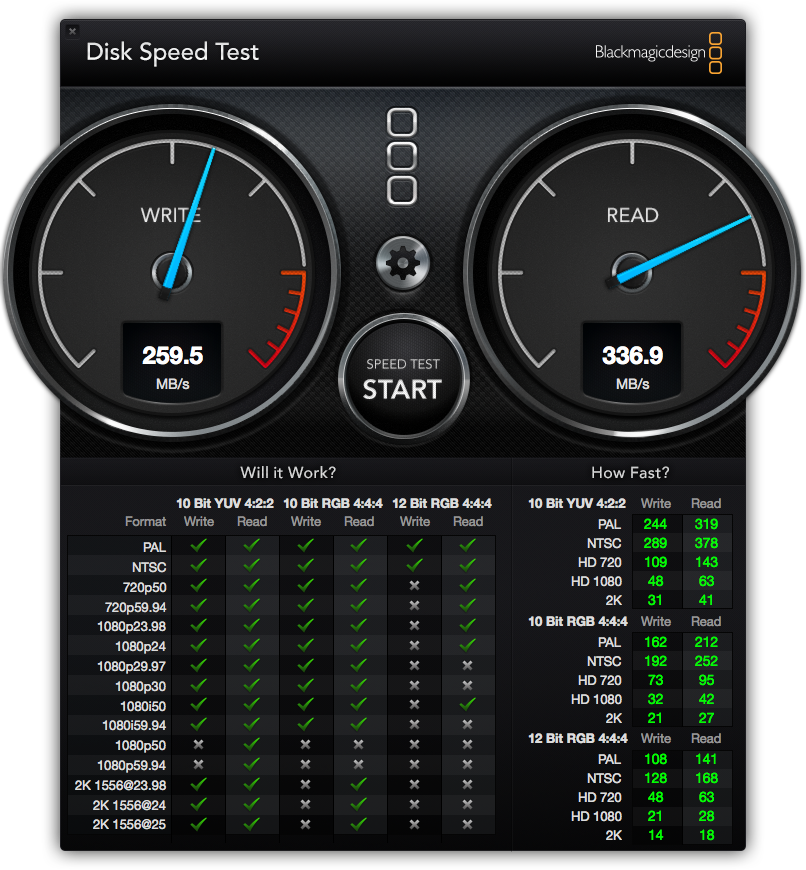Open settings with the gear icon
Screen dimensions: 806x870
point(403,263)
